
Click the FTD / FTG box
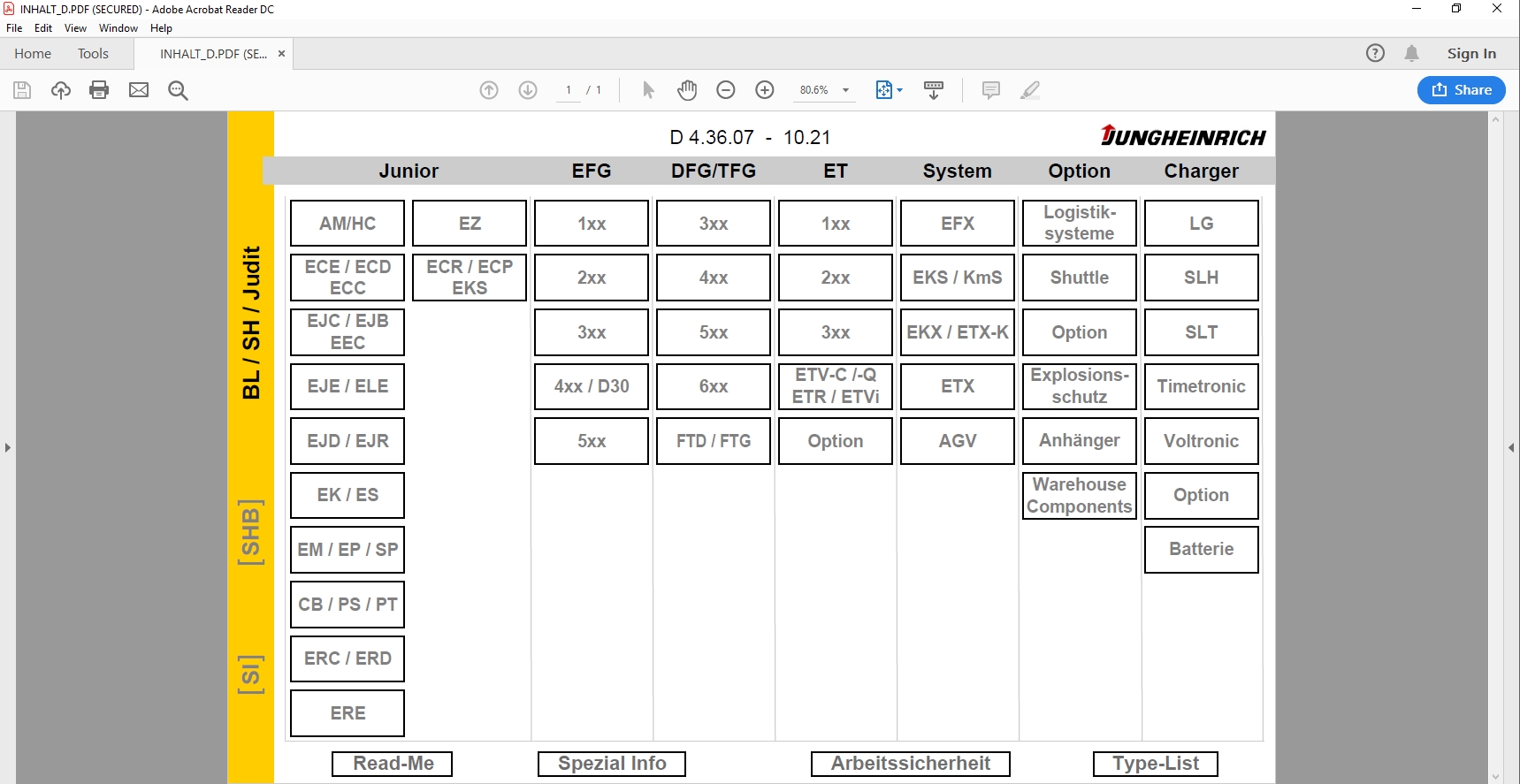coord(714,441)
